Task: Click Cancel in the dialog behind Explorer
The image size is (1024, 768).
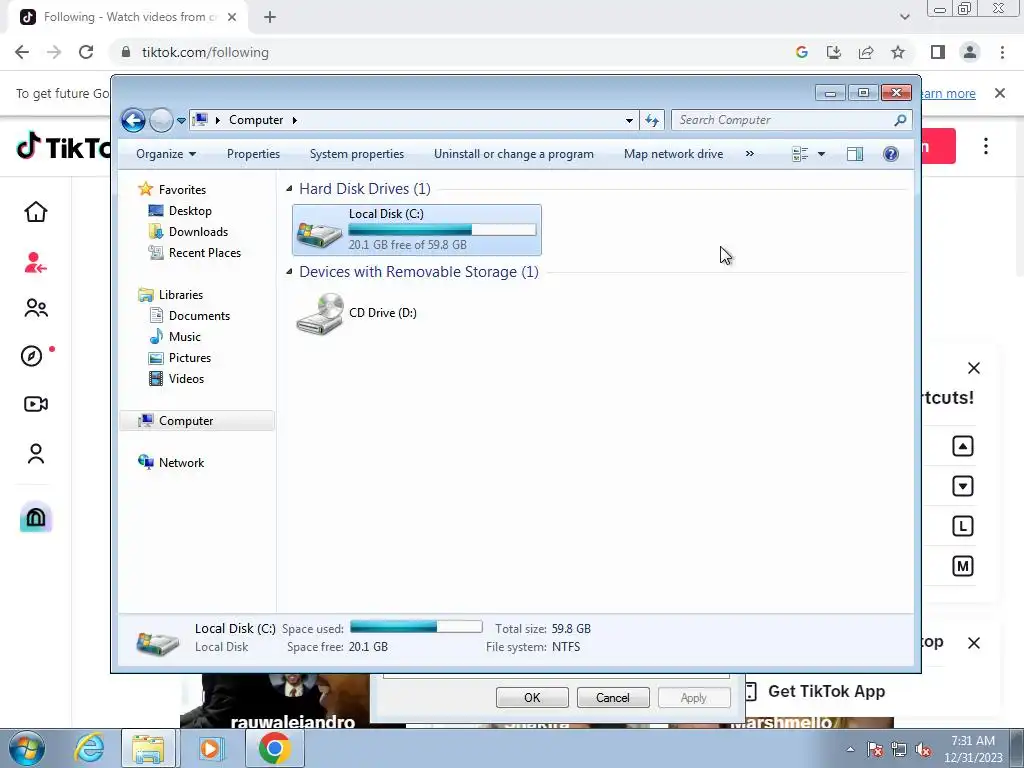Action: pyautogui.click(x=613, y=697)
